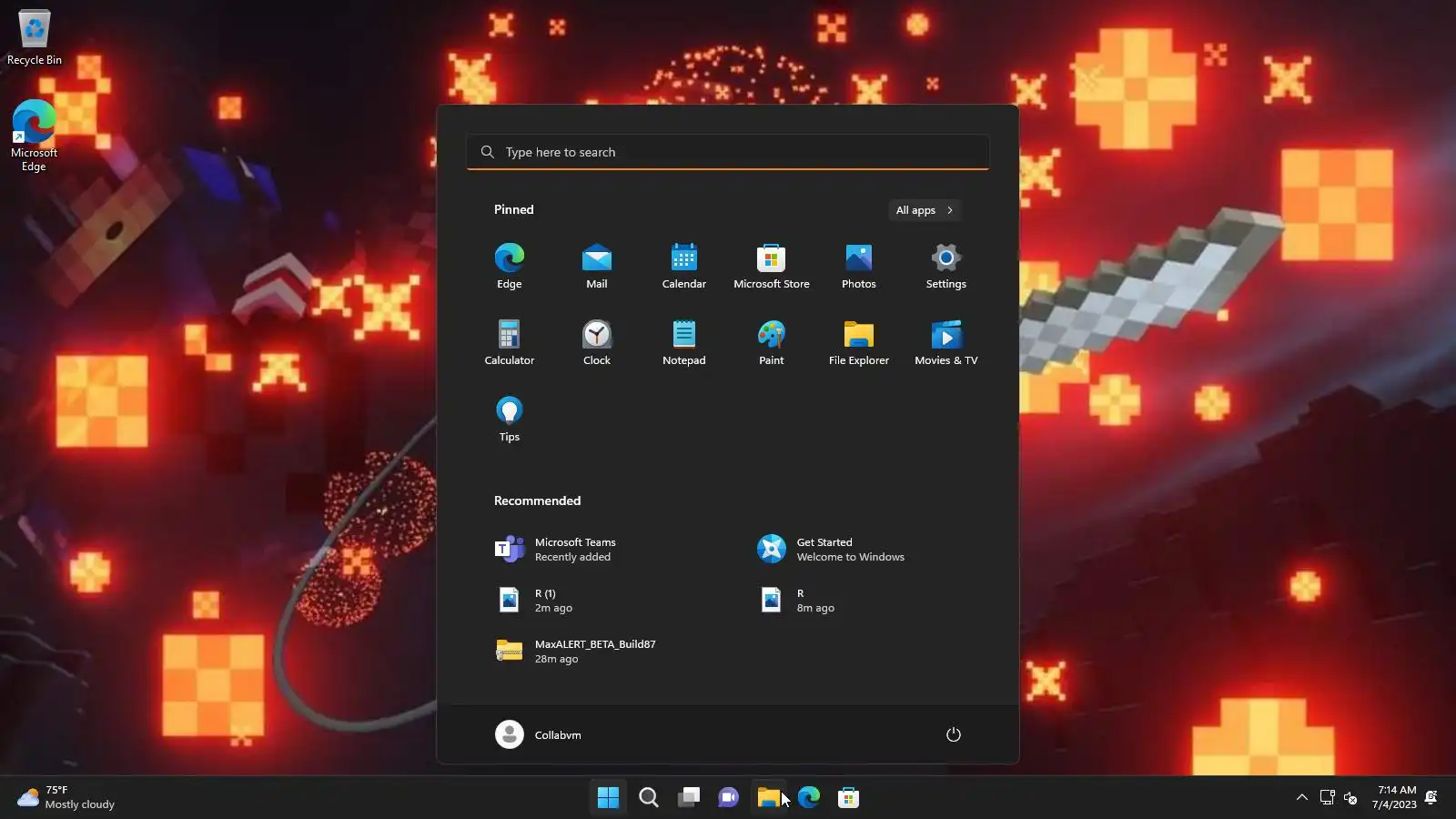
Task: Open Teams Chat on the taskbar
Action: pyautogui.click(x=728, y=798)
